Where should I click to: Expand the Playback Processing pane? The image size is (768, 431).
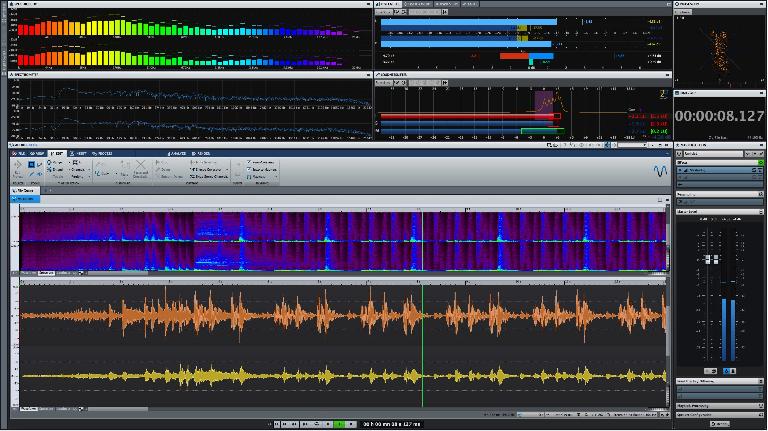[x=719, y=406]
